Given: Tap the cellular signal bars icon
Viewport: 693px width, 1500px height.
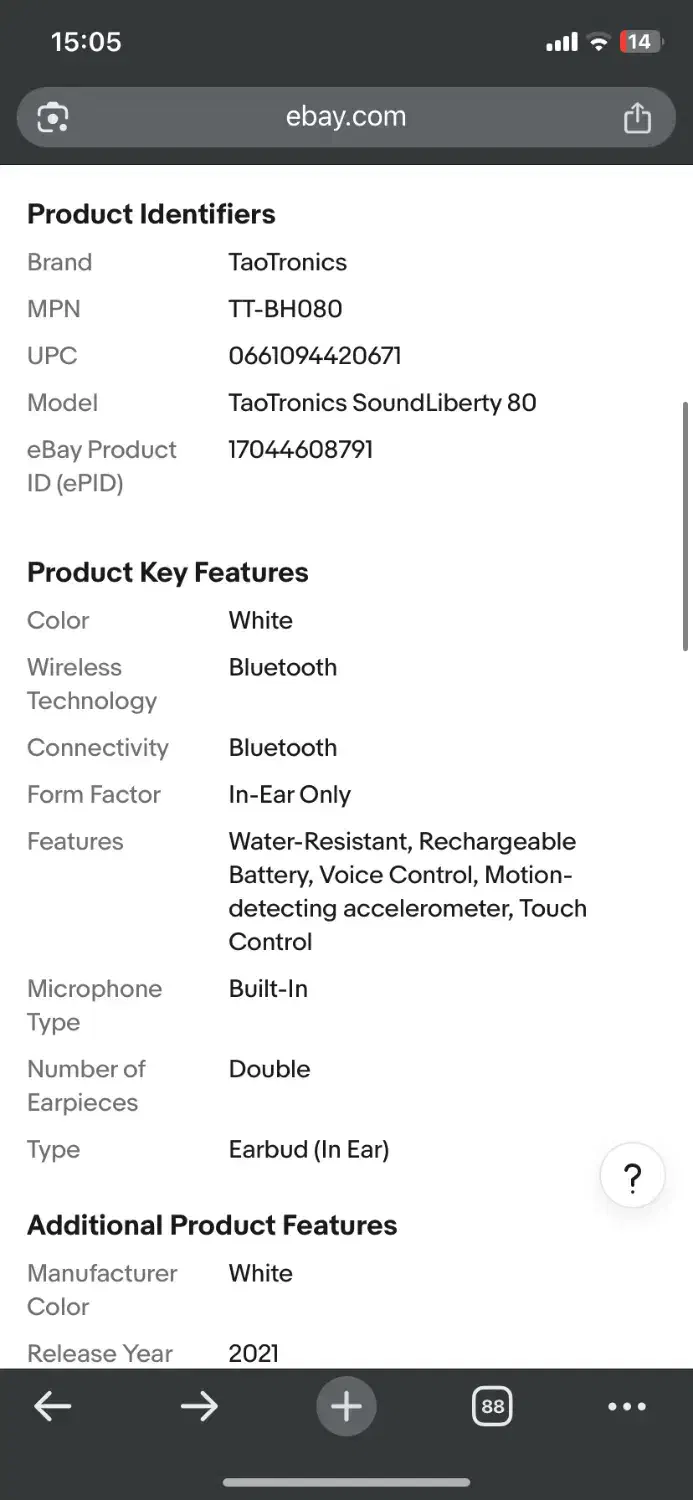Looking at the screenshot, I should point(562,42).
